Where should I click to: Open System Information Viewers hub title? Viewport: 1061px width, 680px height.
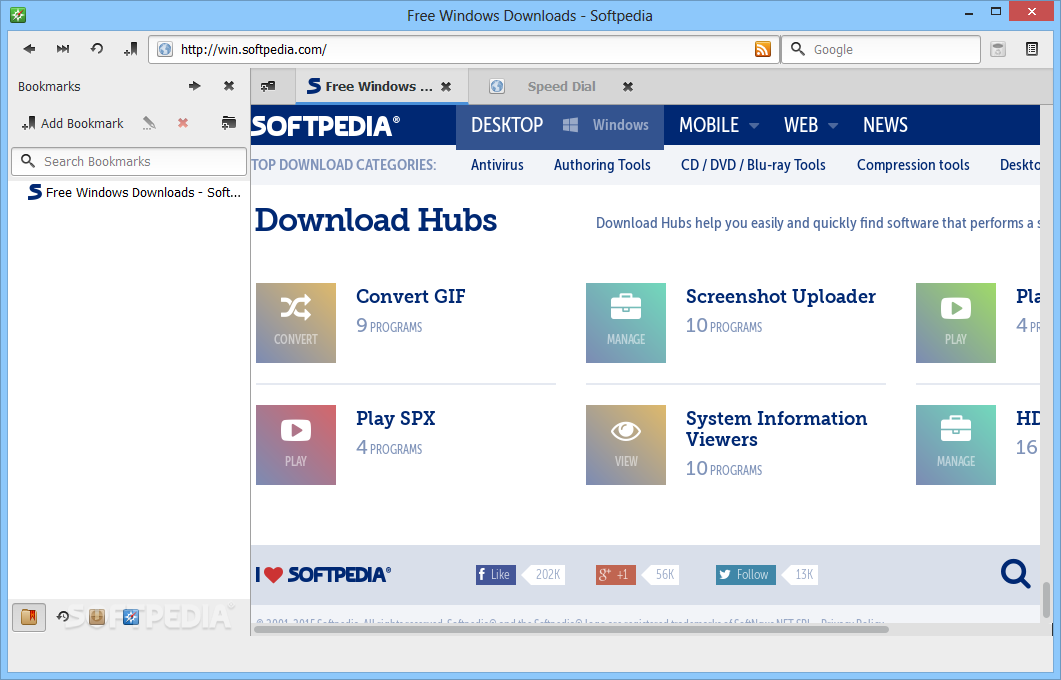click(x=776, y=429)
